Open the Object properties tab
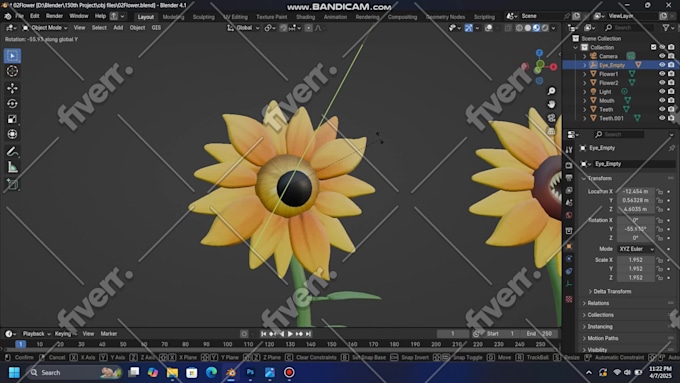 point(569,246)
